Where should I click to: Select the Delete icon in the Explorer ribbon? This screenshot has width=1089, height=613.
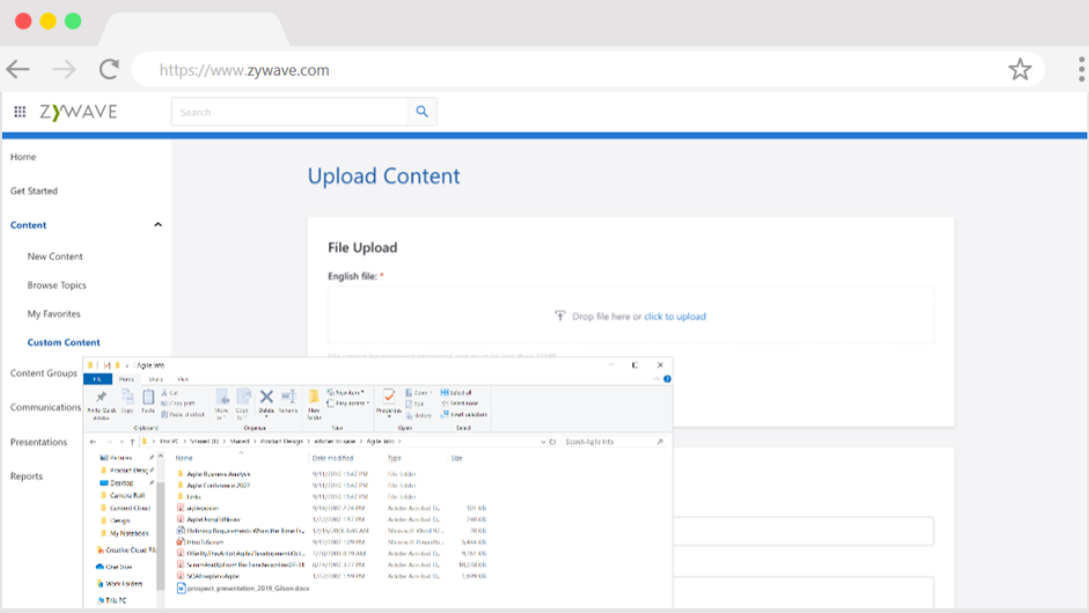pyautogui.click(x=266, y=397)
